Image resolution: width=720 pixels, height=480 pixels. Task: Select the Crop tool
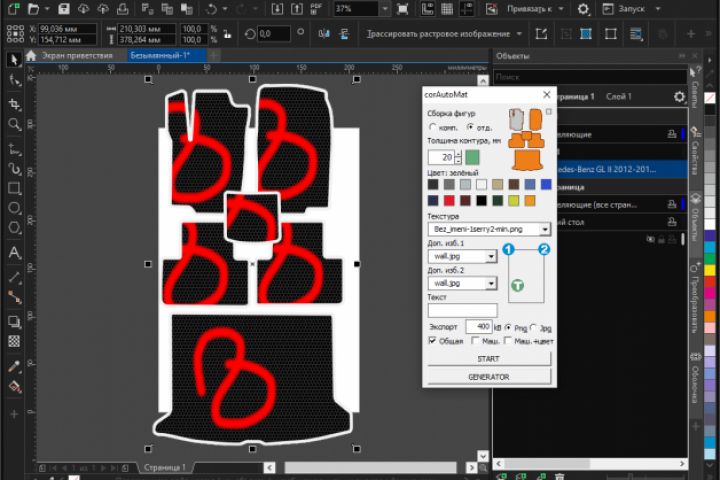(14, 104)
